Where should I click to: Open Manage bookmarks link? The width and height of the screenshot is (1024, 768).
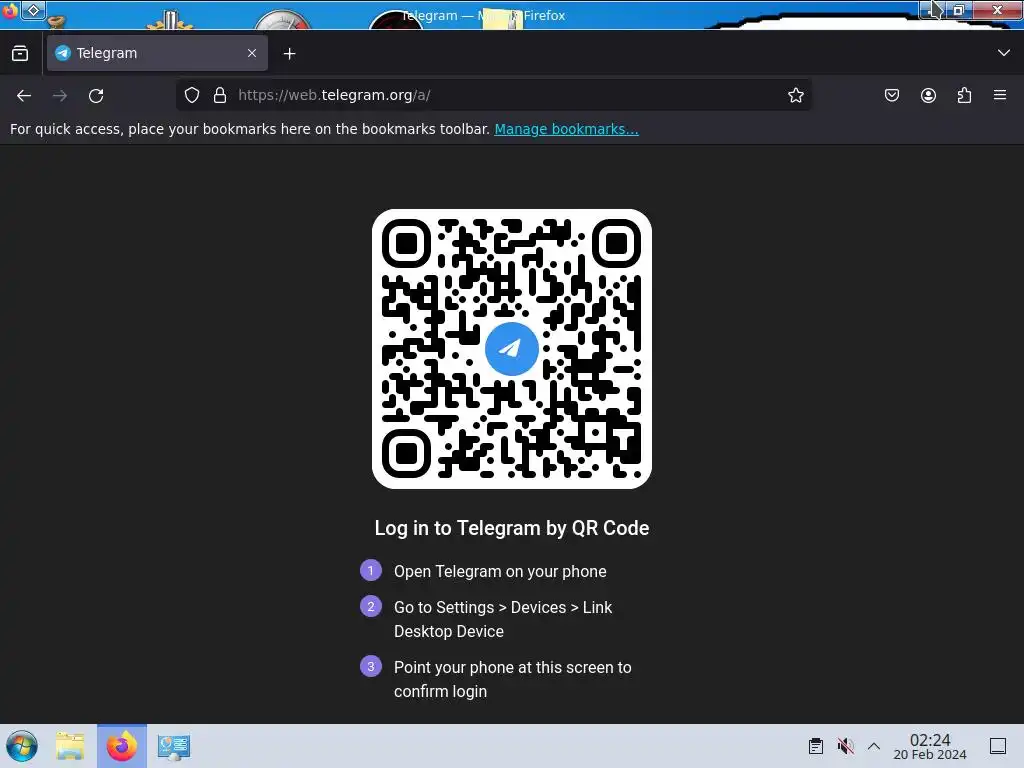coord(566,129)
